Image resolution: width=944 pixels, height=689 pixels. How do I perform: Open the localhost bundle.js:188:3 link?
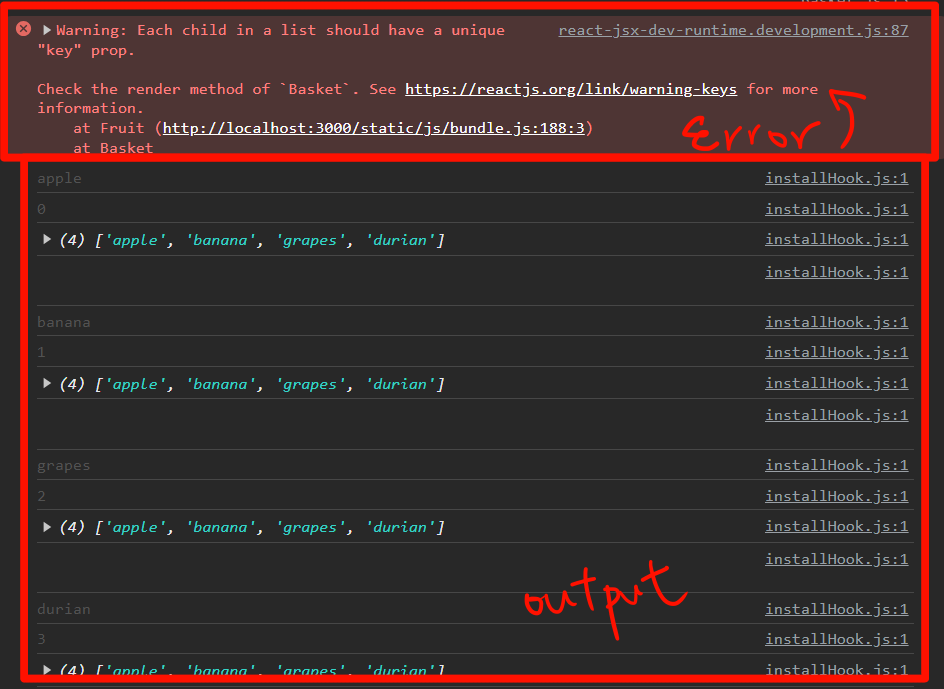click(x=373, y=128)
